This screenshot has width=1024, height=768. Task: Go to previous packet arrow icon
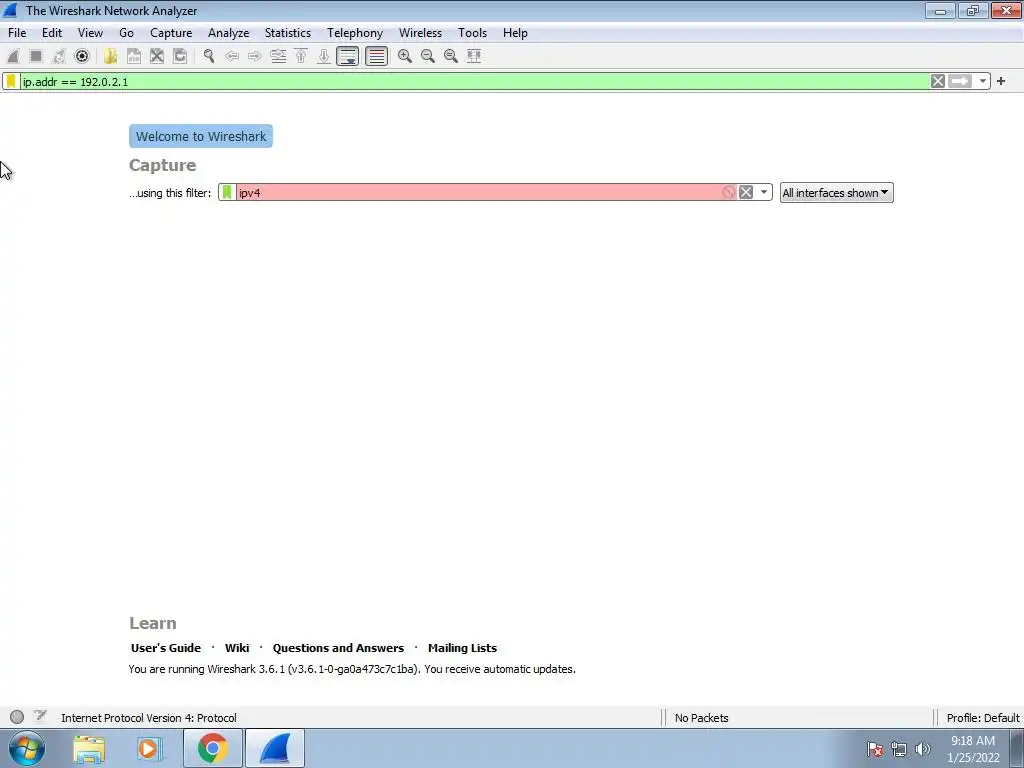pyautogui.click(x=232, y=56)
